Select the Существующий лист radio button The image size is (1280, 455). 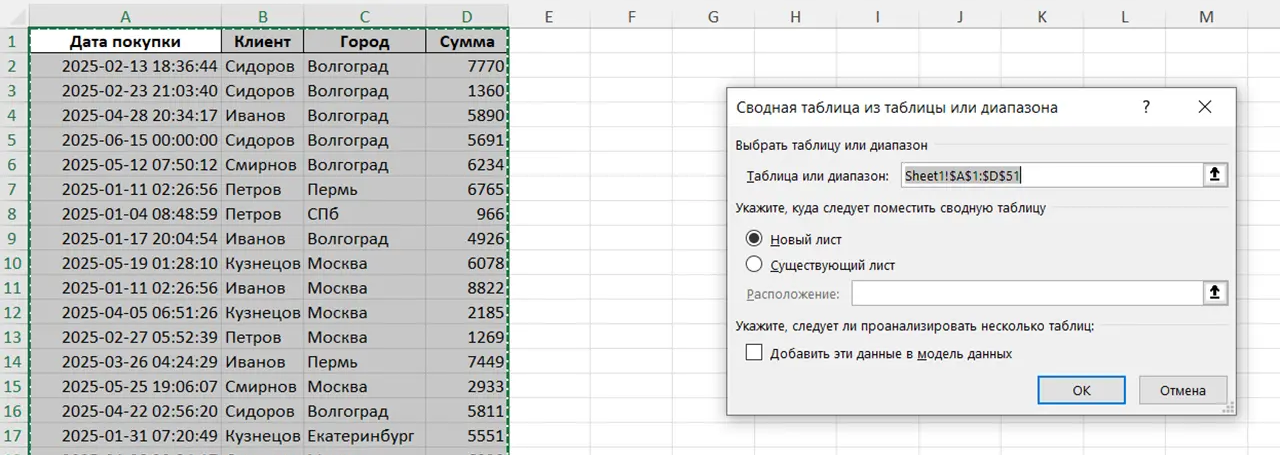click(x=755, y=265)
